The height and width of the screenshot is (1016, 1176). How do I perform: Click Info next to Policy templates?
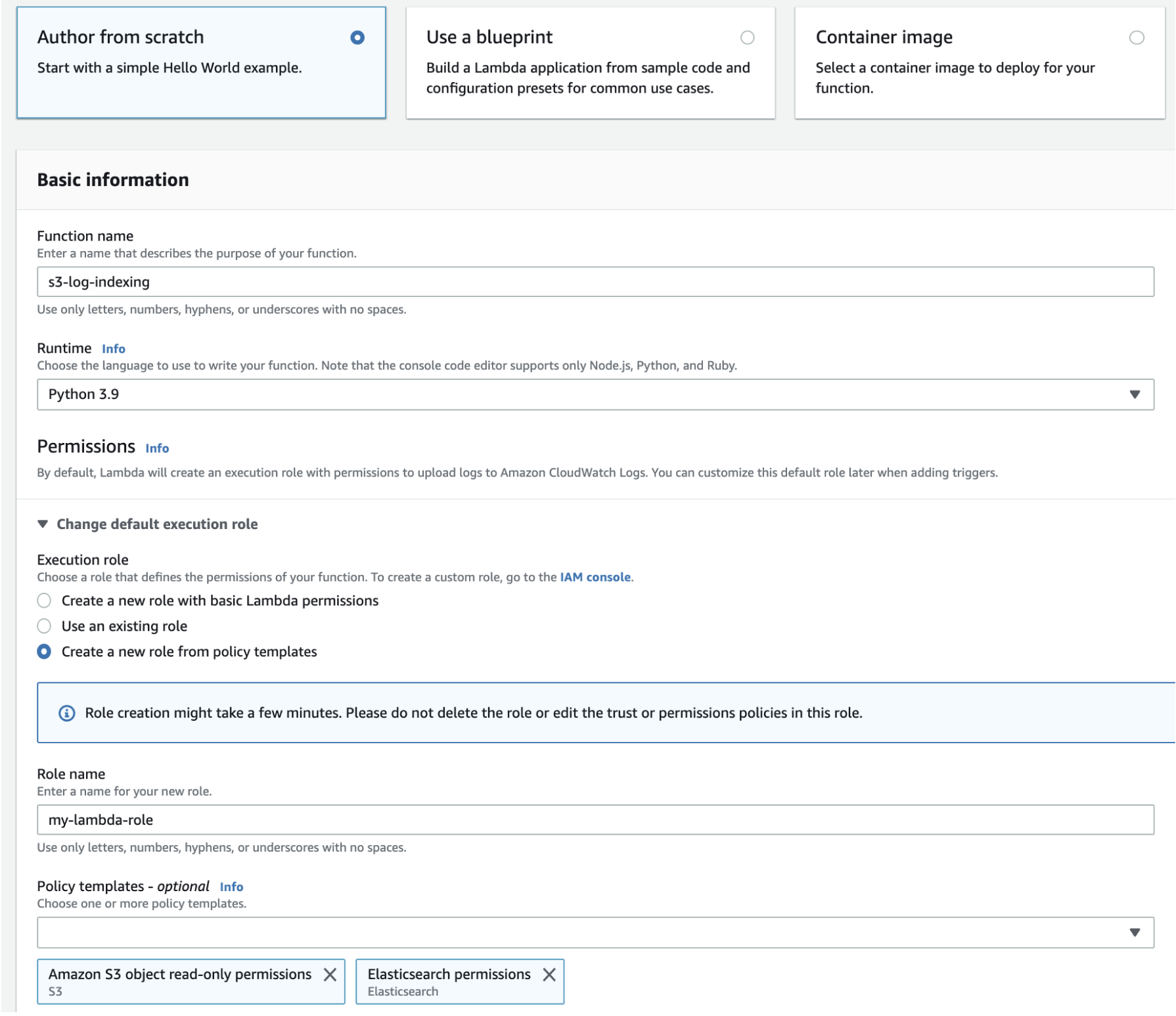231,887
